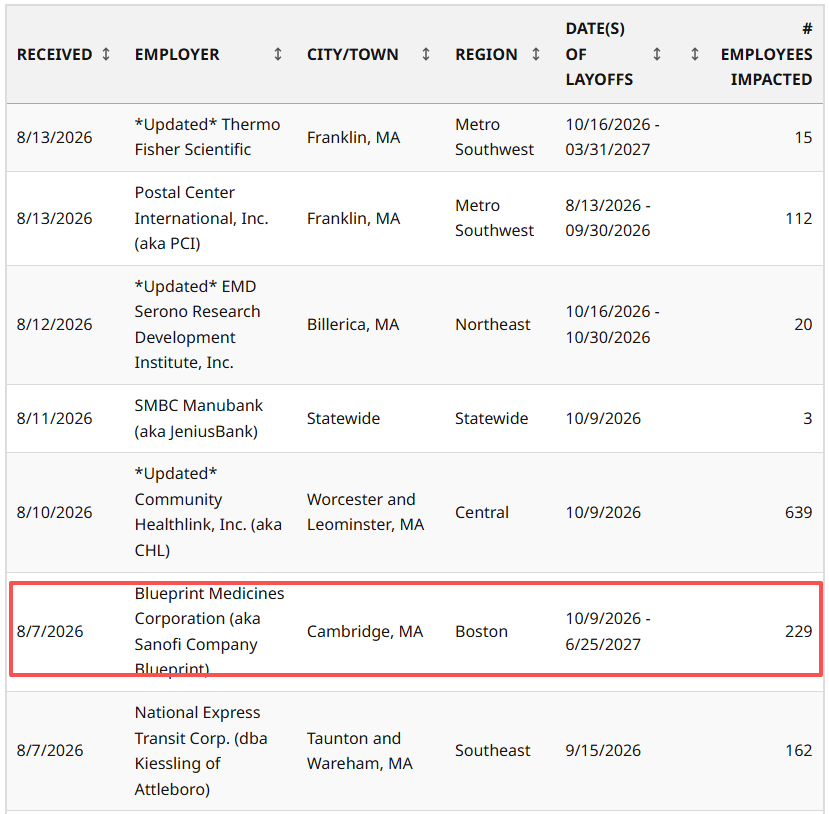Click the Boston region cell
The height and width of the screenshot is (814, 829).
point(481,631)
